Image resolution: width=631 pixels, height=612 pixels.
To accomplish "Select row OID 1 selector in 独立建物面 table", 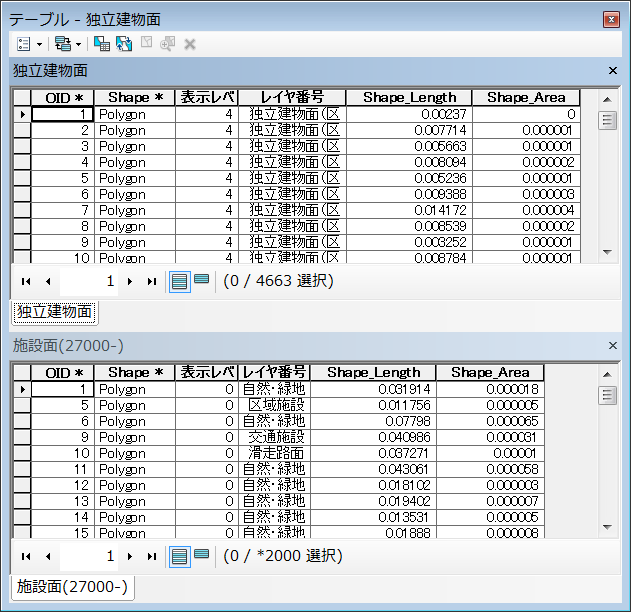I will point(22,115).
